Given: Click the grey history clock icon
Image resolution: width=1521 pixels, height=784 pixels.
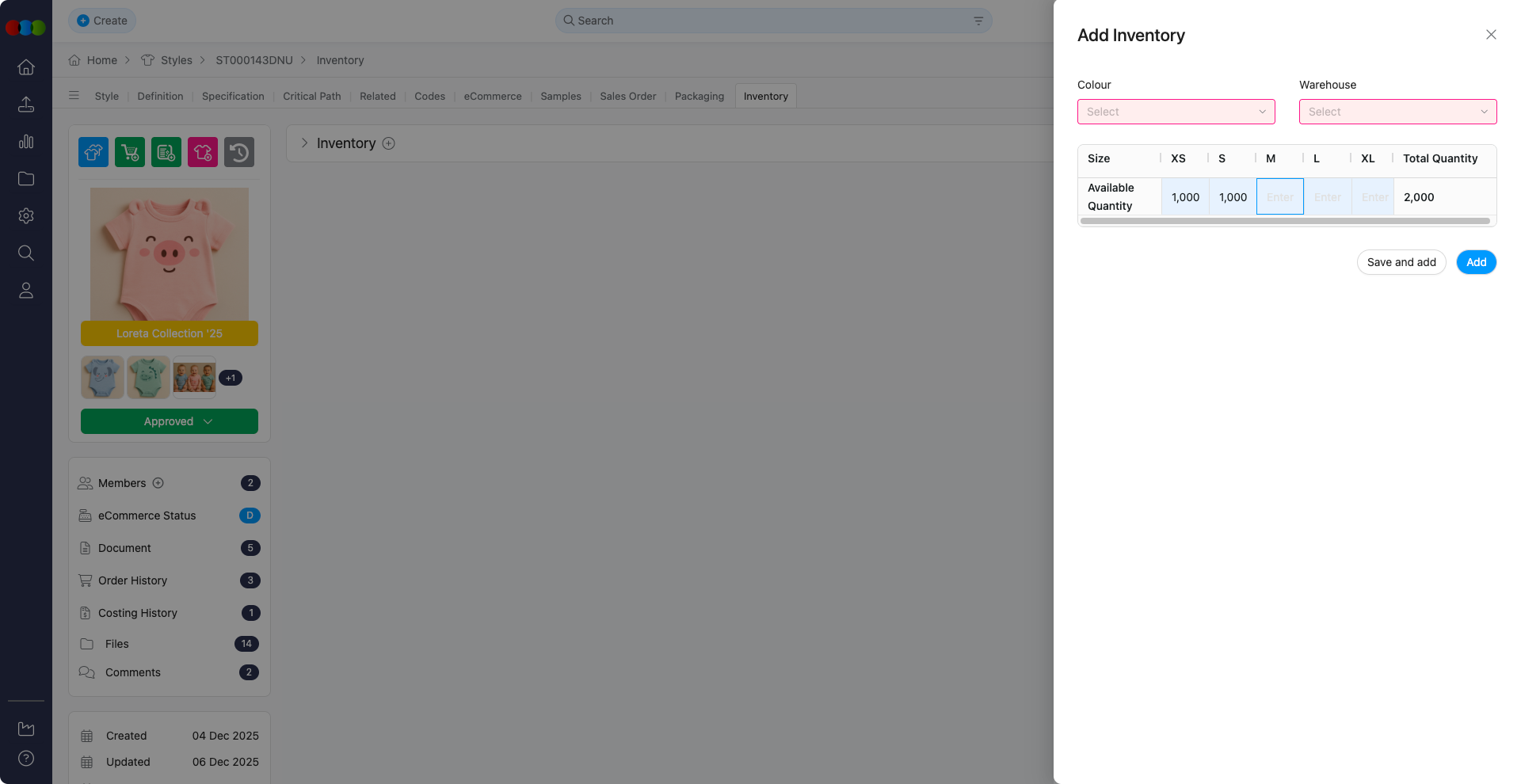Looking at the screenshot, I should point(239,152).
